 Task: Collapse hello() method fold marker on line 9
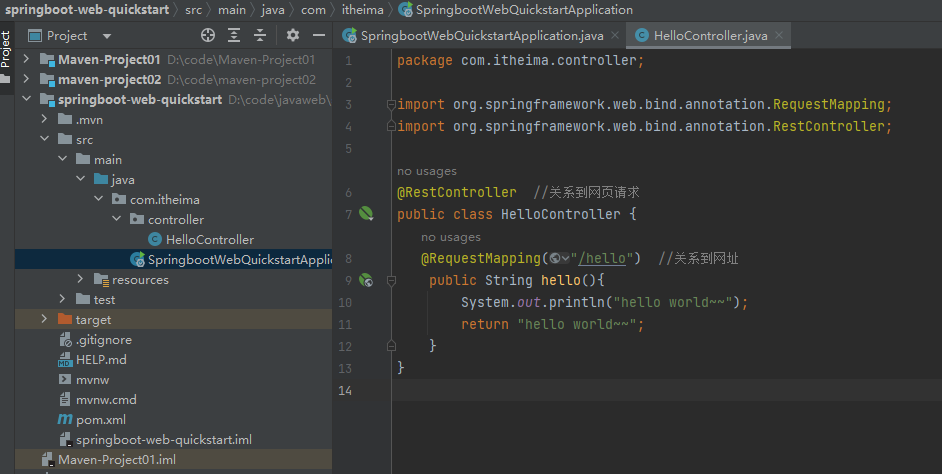(391, 280)
